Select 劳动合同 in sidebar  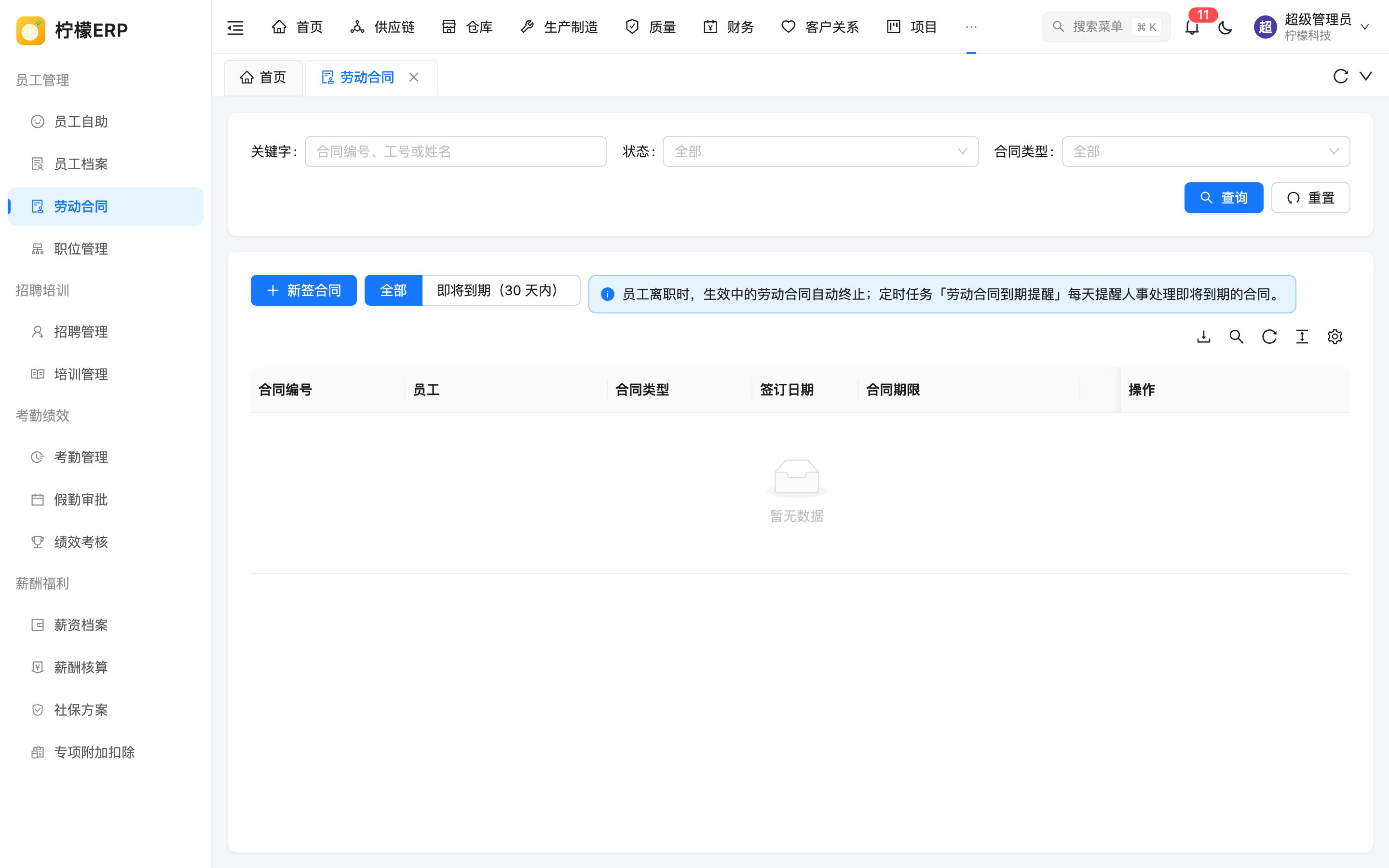[x=106, y=207]
